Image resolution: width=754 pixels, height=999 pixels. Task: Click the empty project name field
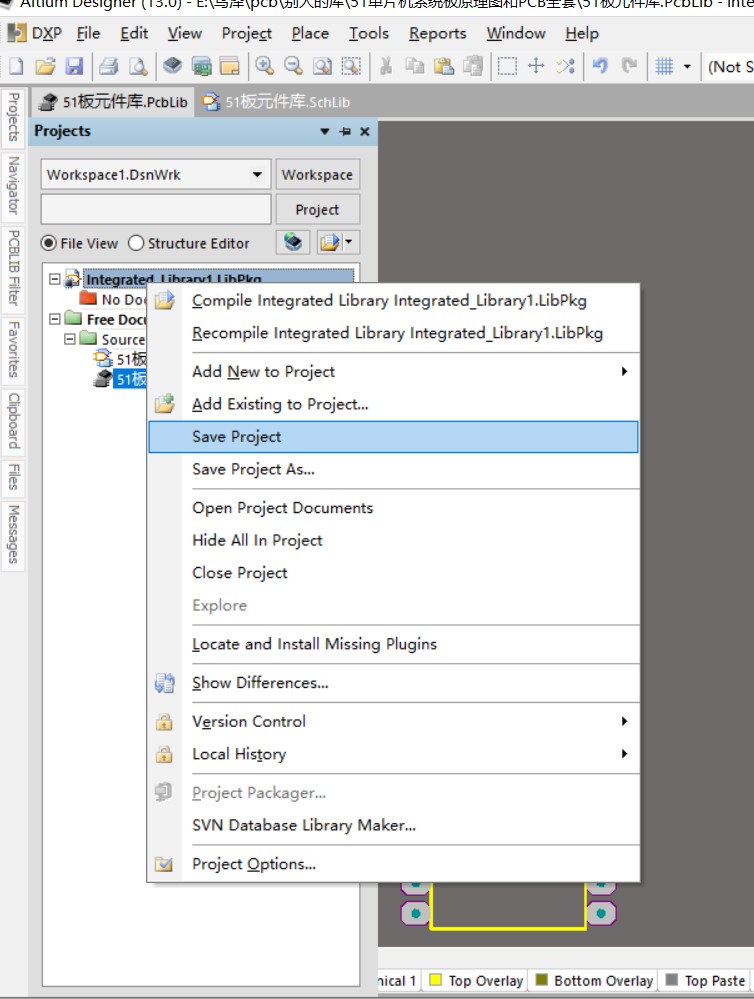click(x=156, y=209)
